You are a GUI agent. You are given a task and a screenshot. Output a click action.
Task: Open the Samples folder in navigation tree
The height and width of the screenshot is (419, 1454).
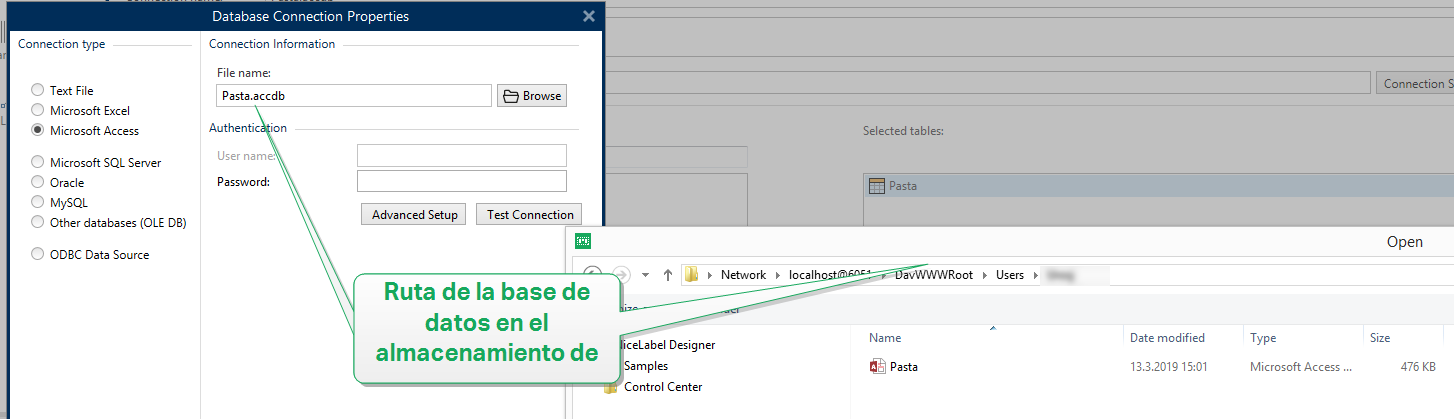point(646,366)
